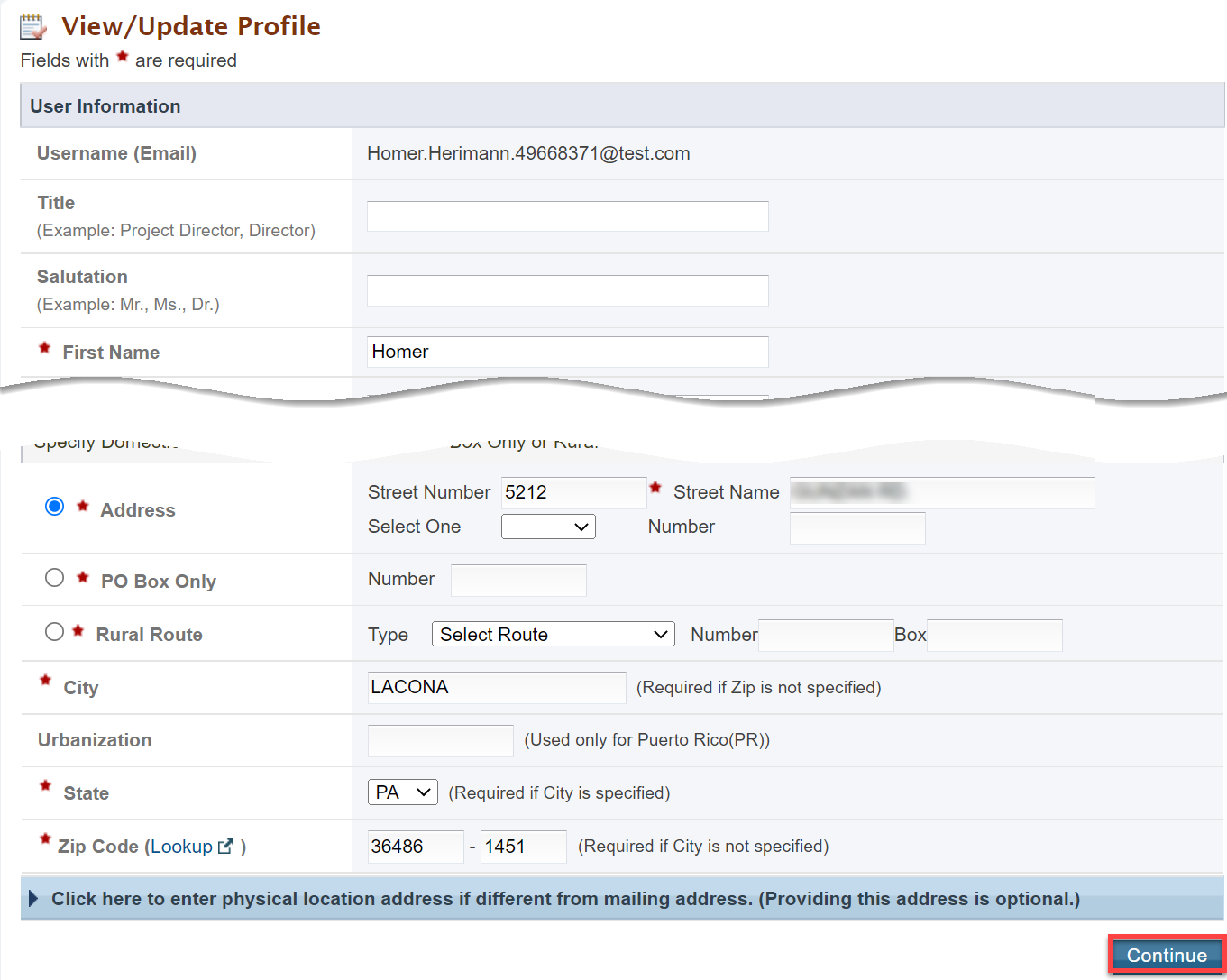
Task: Click the First Name field containing Homer
Action: tap(568, 352)
